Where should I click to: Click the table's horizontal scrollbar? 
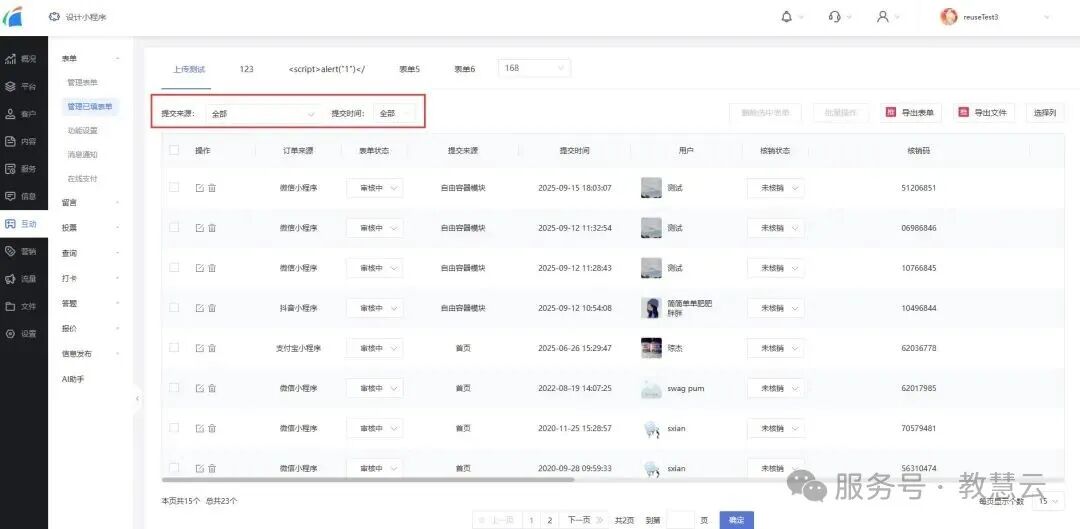tap(400, 480)
